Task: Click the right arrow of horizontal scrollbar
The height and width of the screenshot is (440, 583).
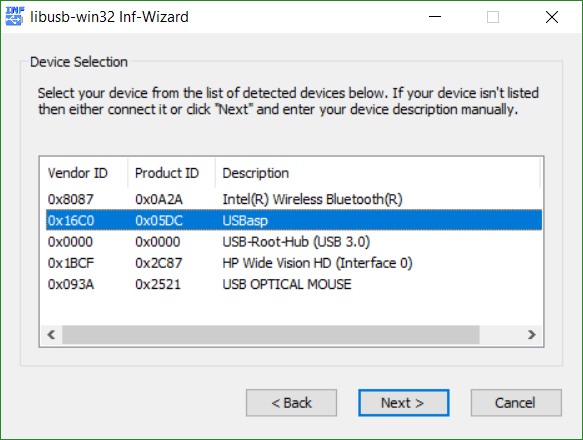Action: [x=532, y=335]
